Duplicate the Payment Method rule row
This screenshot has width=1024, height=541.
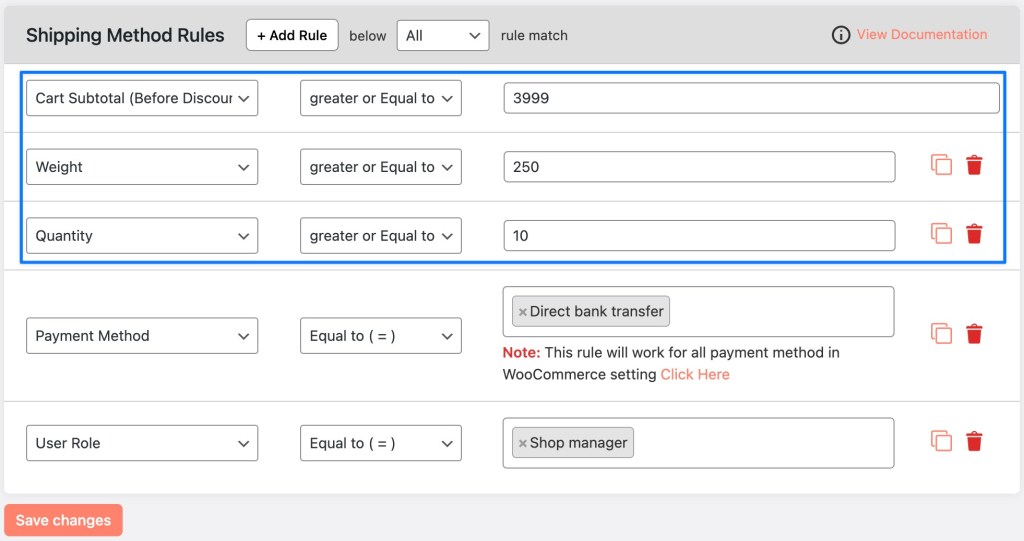(941, 334)
